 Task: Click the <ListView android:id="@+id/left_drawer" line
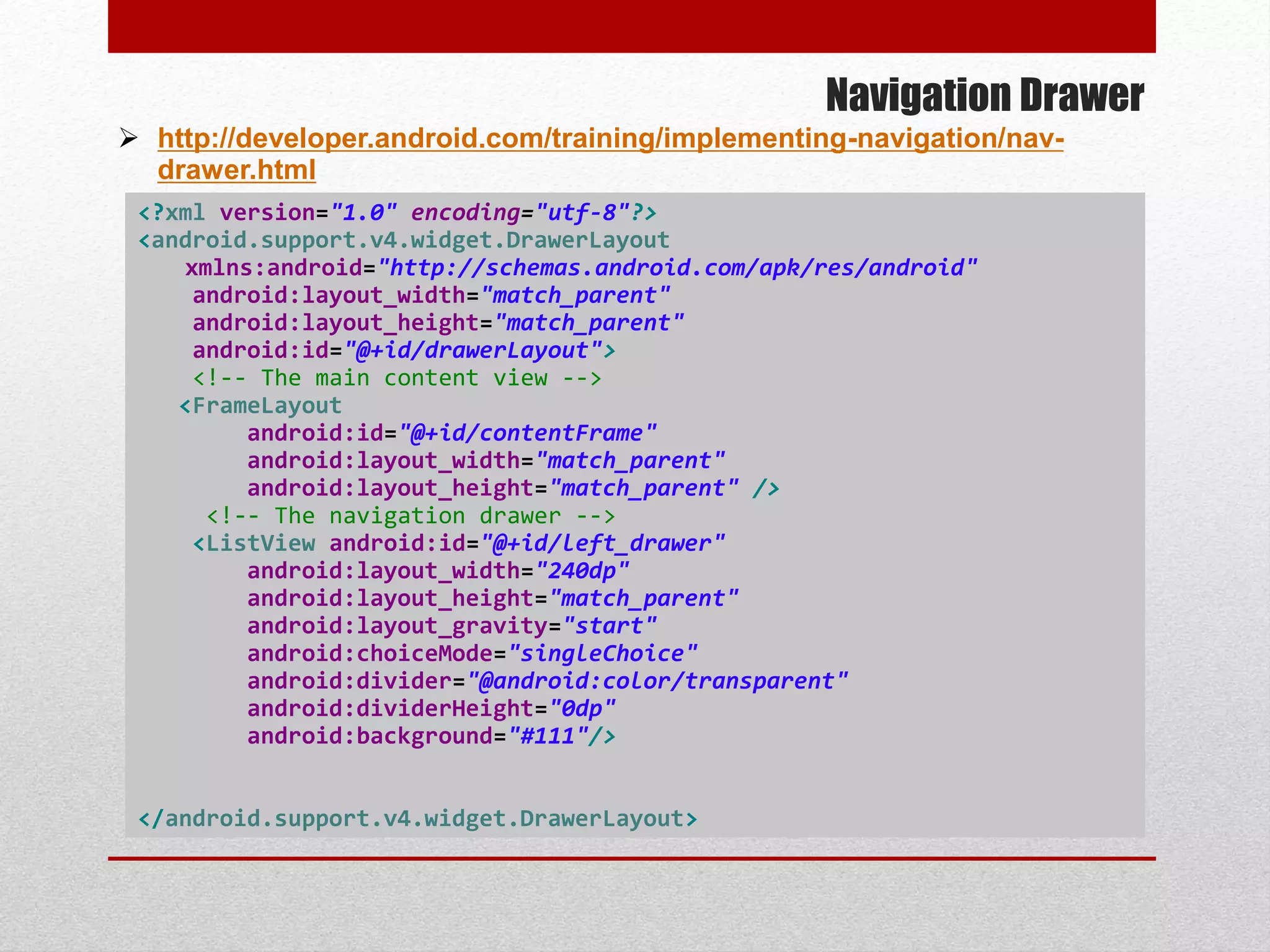[459, 543]
